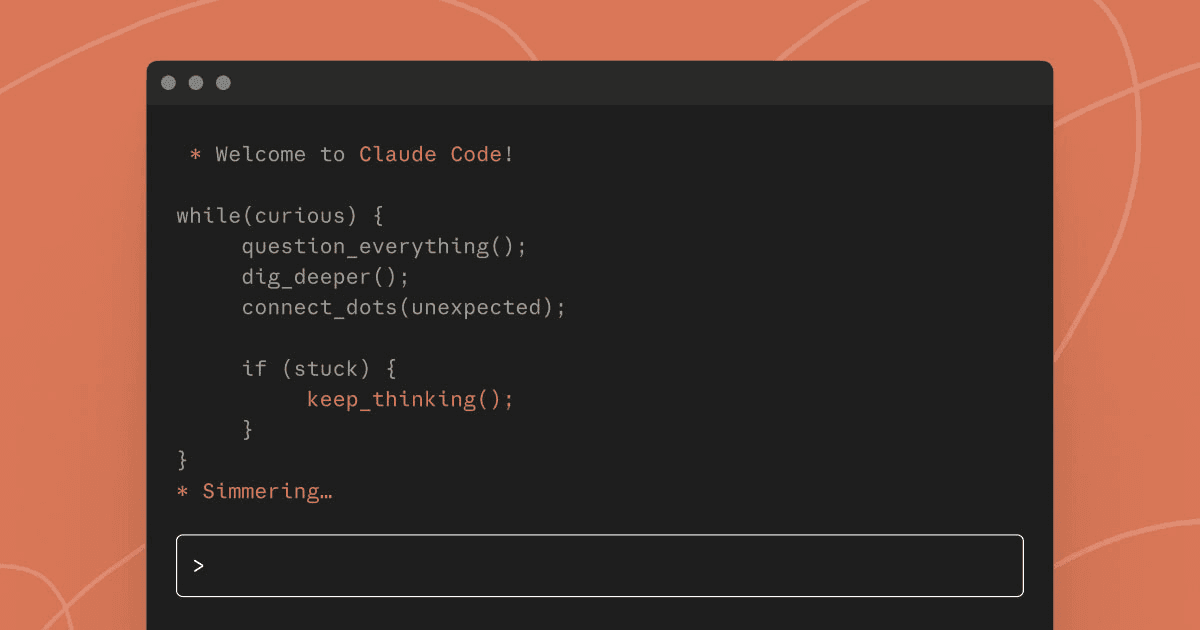
Task: Select the connect_dots(unexpected); call
Action: click(x=403, y=307)
